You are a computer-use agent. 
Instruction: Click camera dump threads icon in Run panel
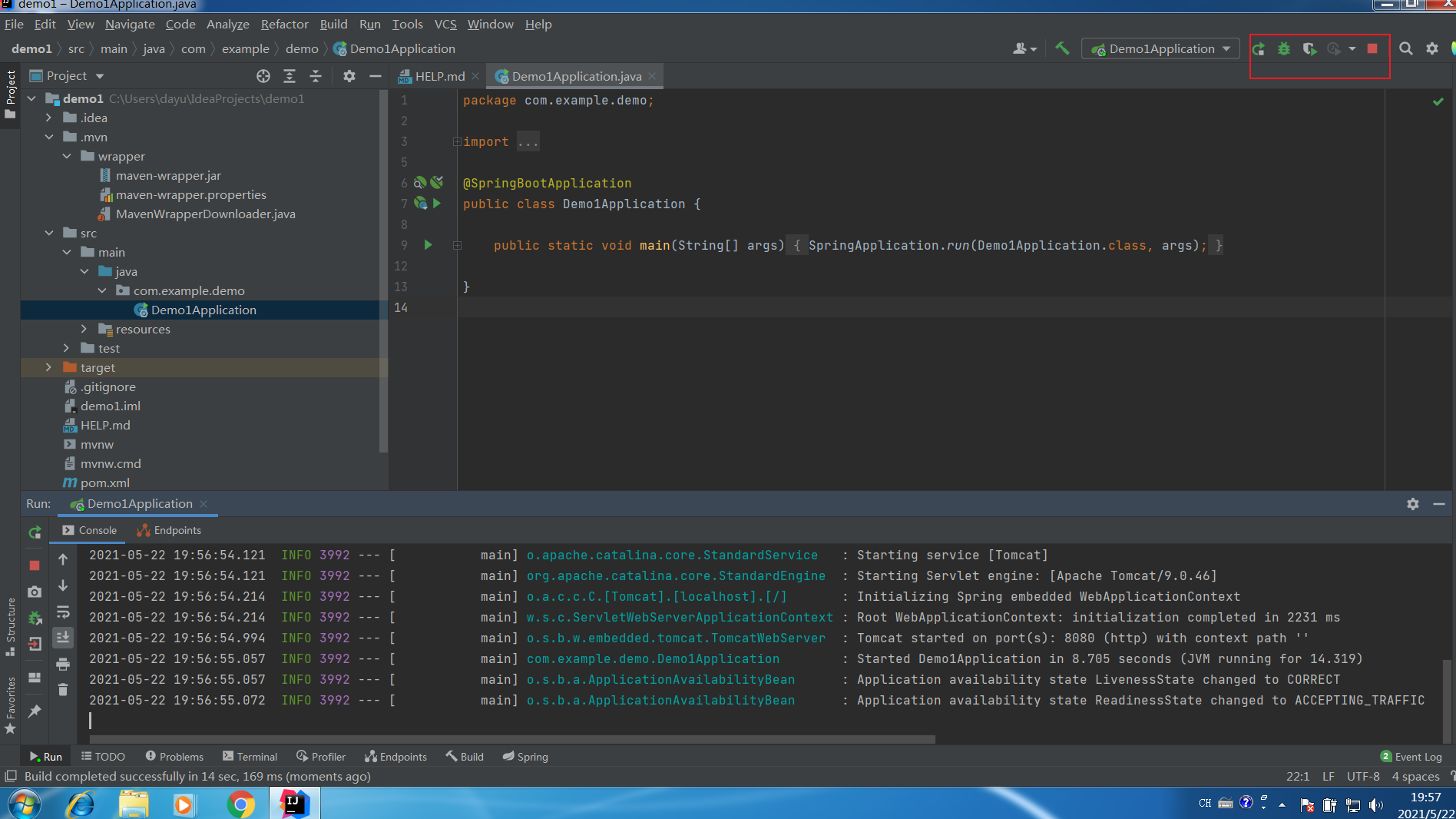click(x=35, y=592)
